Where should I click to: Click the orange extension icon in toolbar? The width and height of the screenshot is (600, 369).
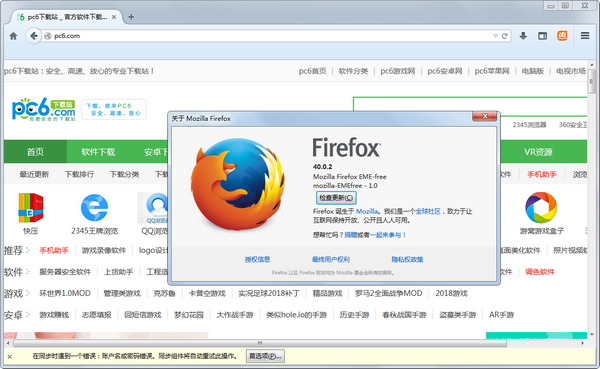pyautogui.click(x=562, y=36)
